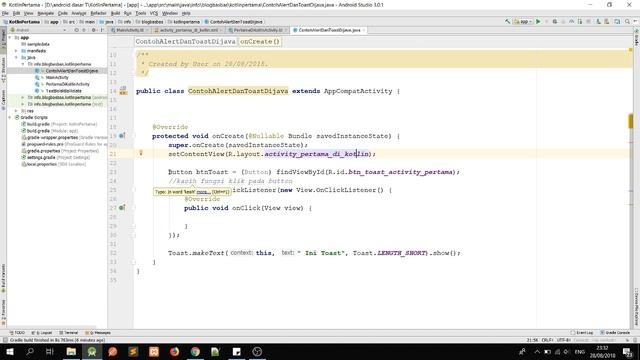
Task: Click the onCreate() editor breadcrumb
Action: pos(260,41)
